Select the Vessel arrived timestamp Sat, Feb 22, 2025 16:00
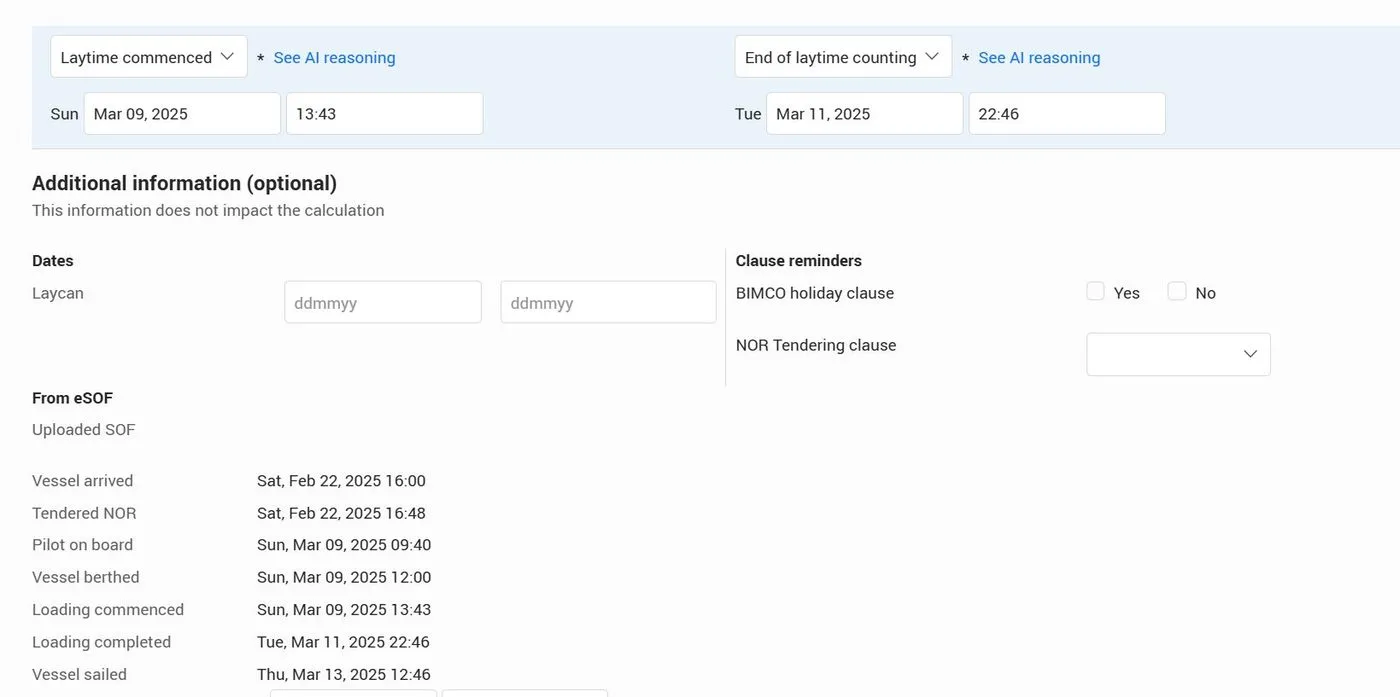1400x697 pixels. coord(341,481)
